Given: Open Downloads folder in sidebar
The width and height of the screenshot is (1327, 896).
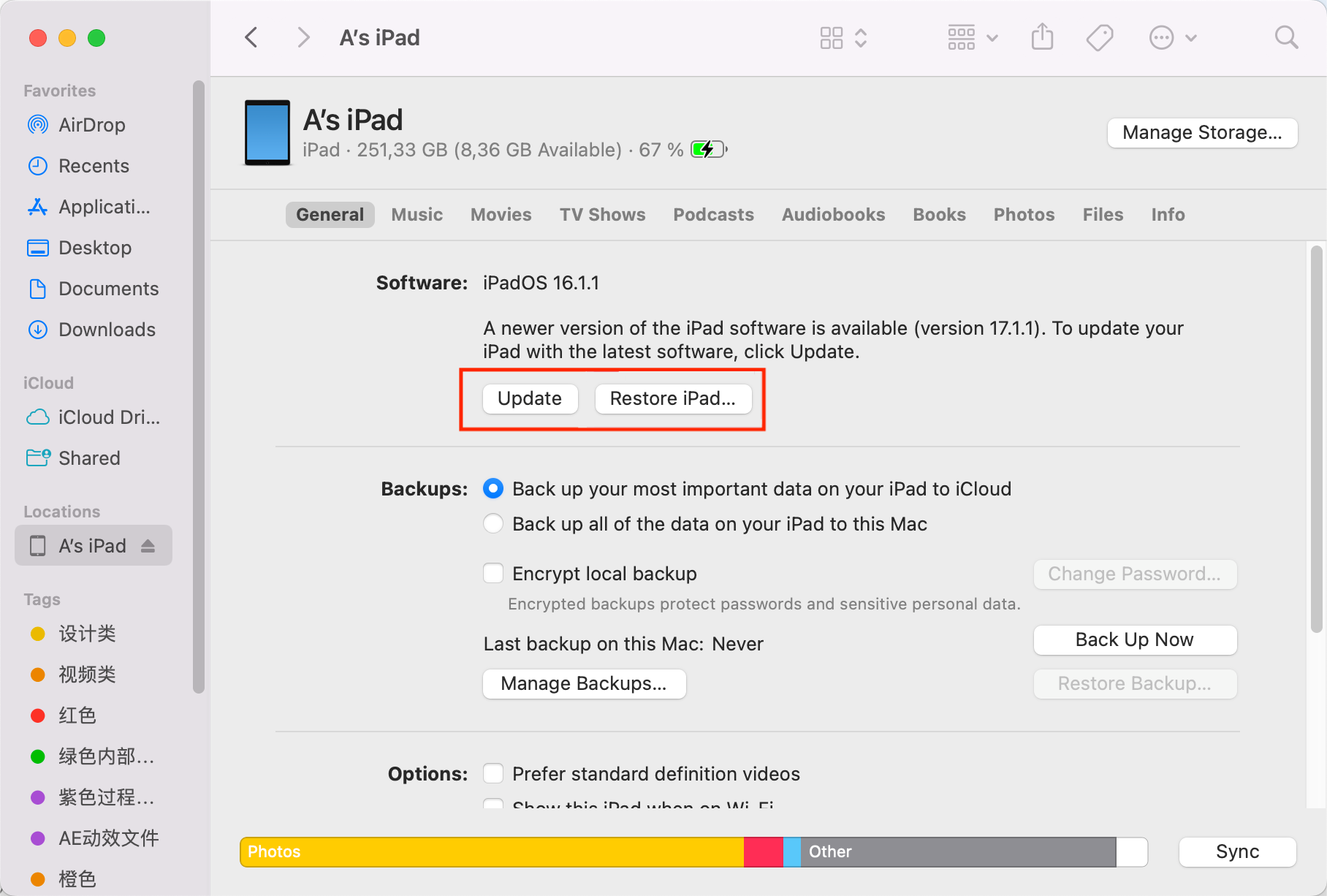Looking at the screenshot, I should tap(107, 330).
